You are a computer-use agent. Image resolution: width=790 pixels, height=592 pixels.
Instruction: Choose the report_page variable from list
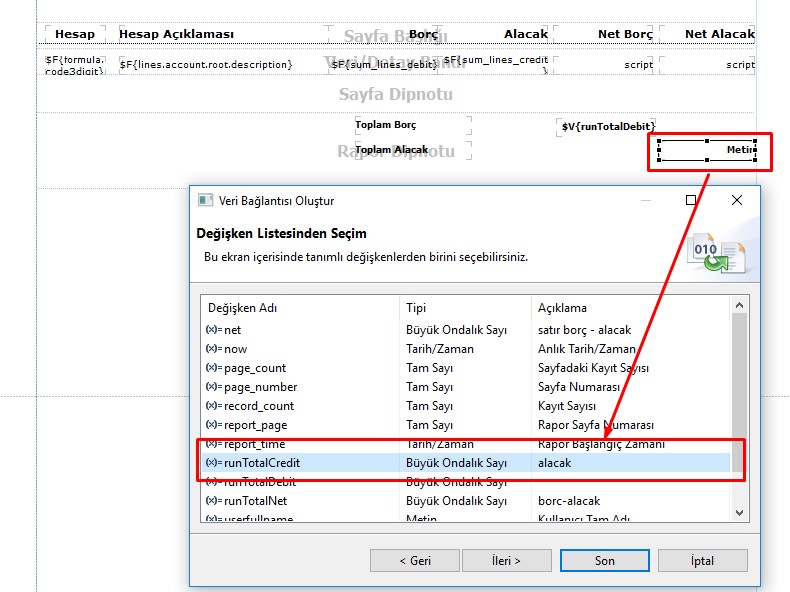(x=257, y=425)
